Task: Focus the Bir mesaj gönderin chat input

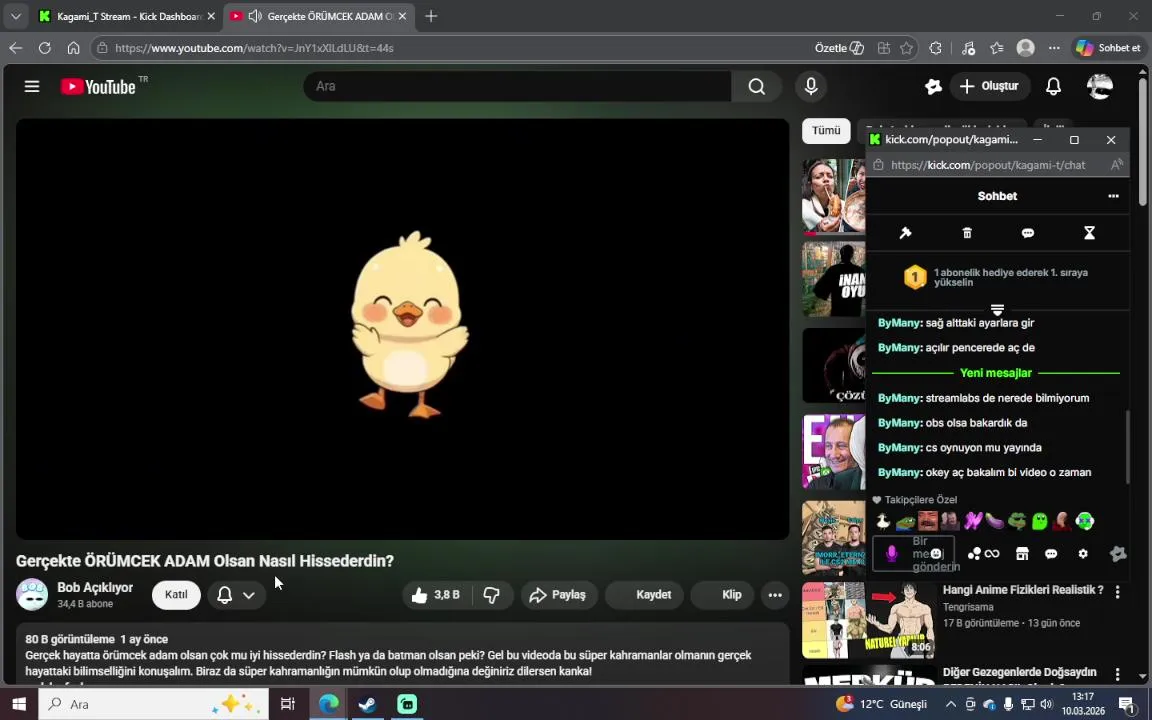Action: coord(913,554)
